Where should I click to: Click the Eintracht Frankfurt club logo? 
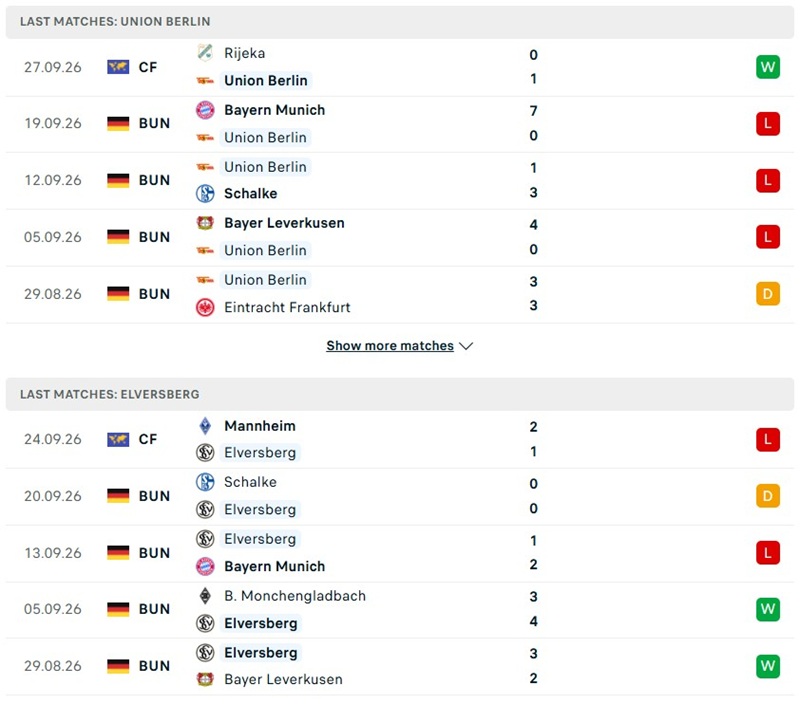pos(205,307)
